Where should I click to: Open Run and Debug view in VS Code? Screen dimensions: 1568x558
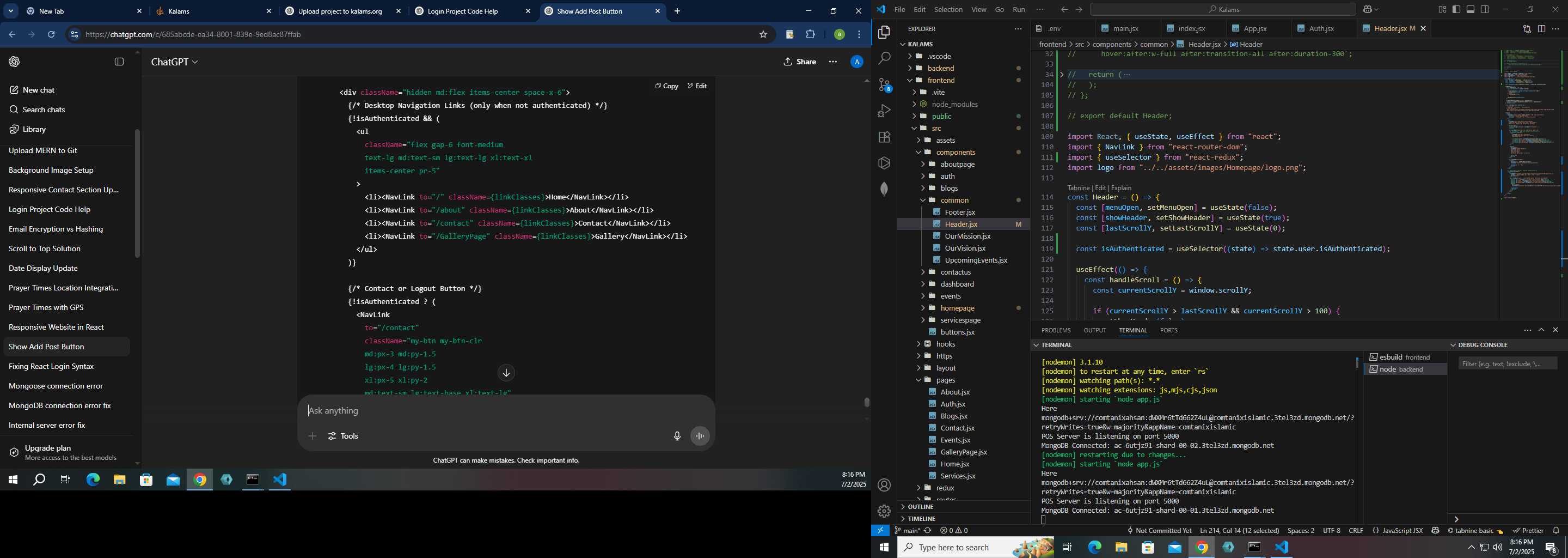(x=884, y=111)
